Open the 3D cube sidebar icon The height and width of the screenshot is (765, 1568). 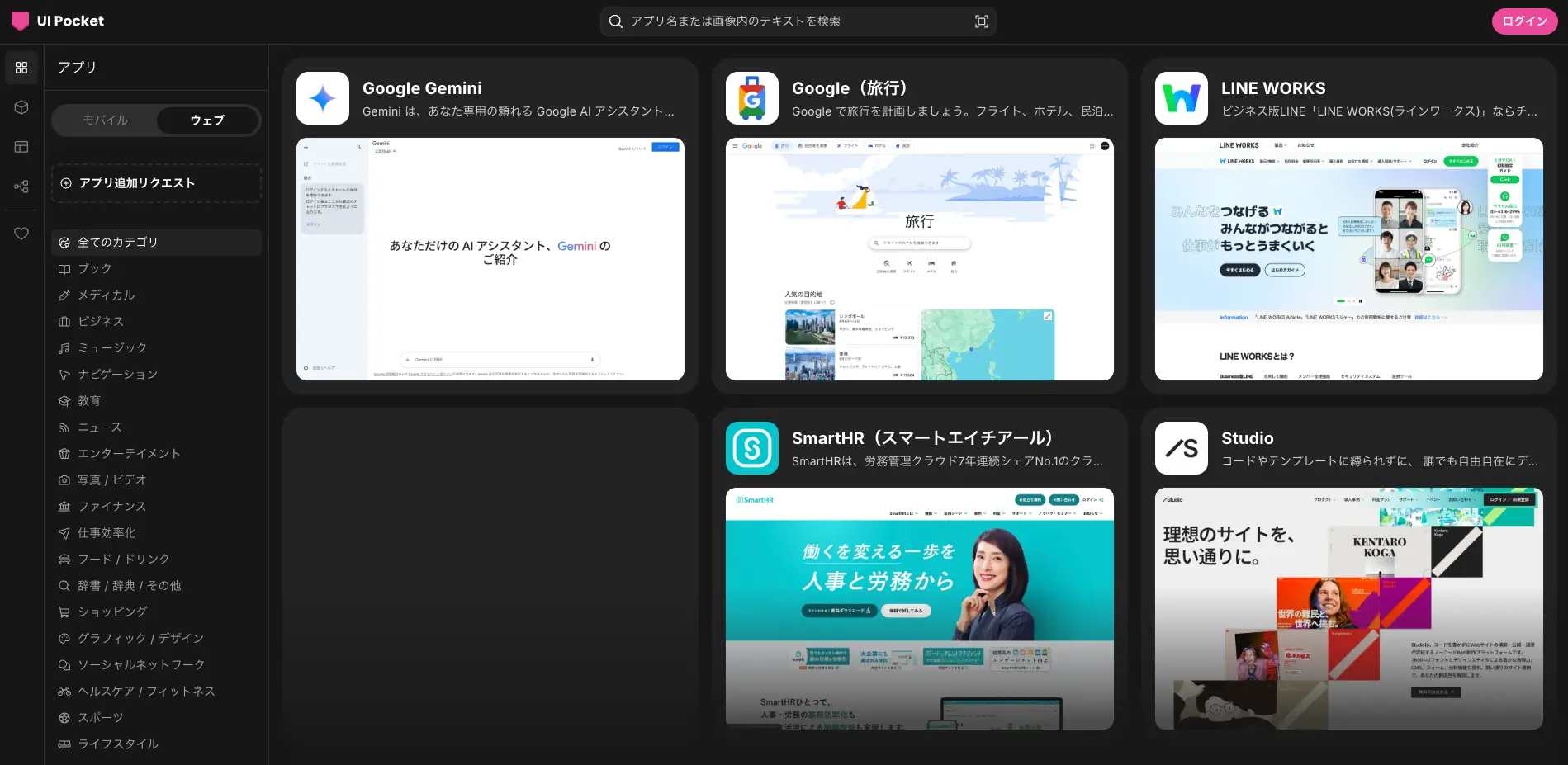(x=21, y=107)
